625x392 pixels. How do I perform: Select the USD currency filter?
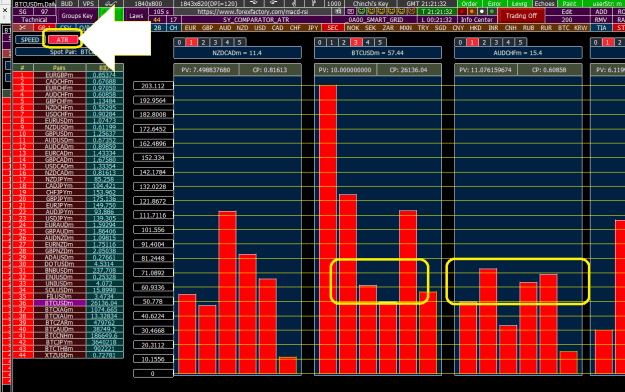(x=260, y=28)
